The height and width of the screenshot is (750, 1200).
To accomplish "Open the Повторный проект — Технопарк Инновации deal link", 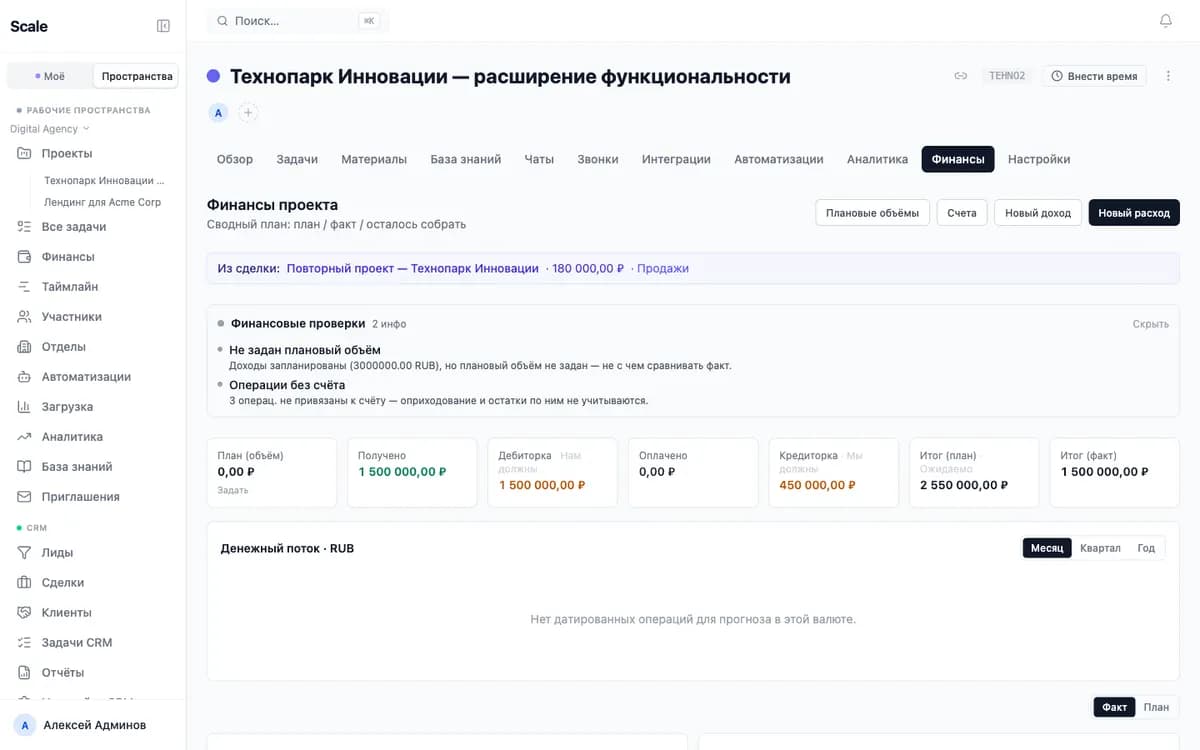I will coord(412,269).
